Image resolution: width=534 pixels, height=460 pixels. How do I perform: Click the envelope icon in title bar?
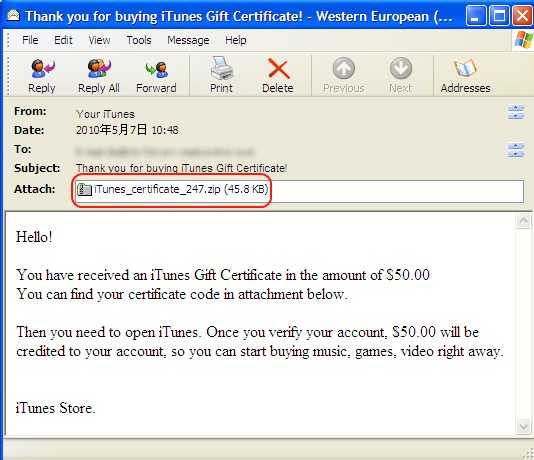tap(13, 15)
